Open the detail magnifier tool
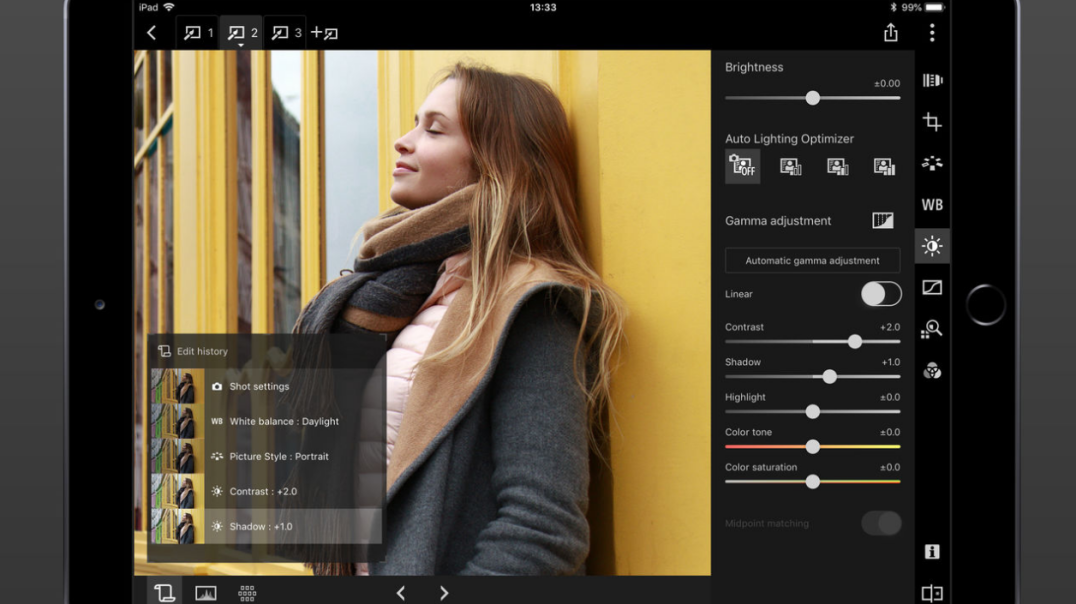This screenshot has height=604, width=1076. point(932,329)
